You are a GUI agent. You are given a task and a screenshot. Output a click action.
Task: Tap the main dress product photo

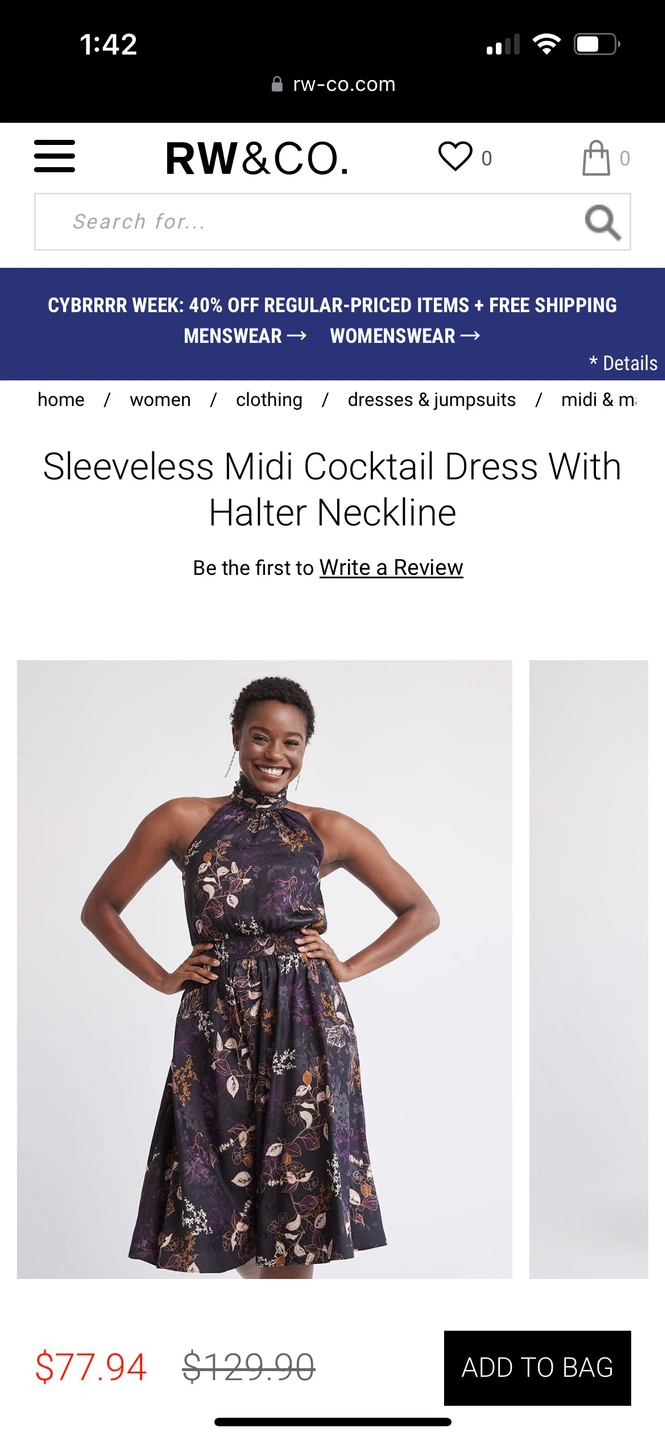coord(265,969)
